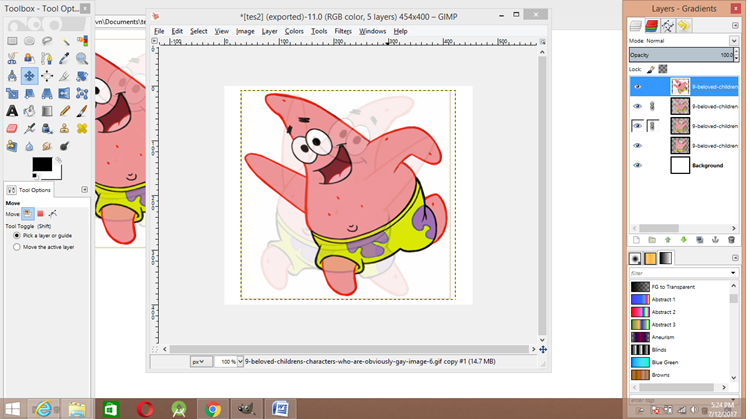
Task: Hide the Background layer with eye icon
Action: coord(637,165)
